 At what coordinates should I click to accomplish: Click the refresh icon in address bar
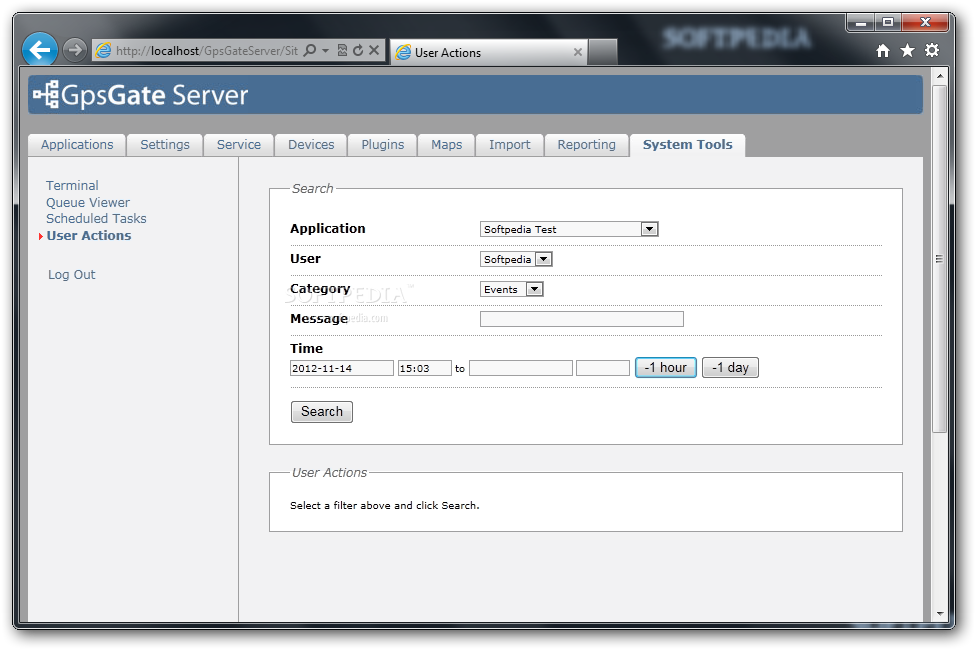pyautogui.click(x=358, y=50)
